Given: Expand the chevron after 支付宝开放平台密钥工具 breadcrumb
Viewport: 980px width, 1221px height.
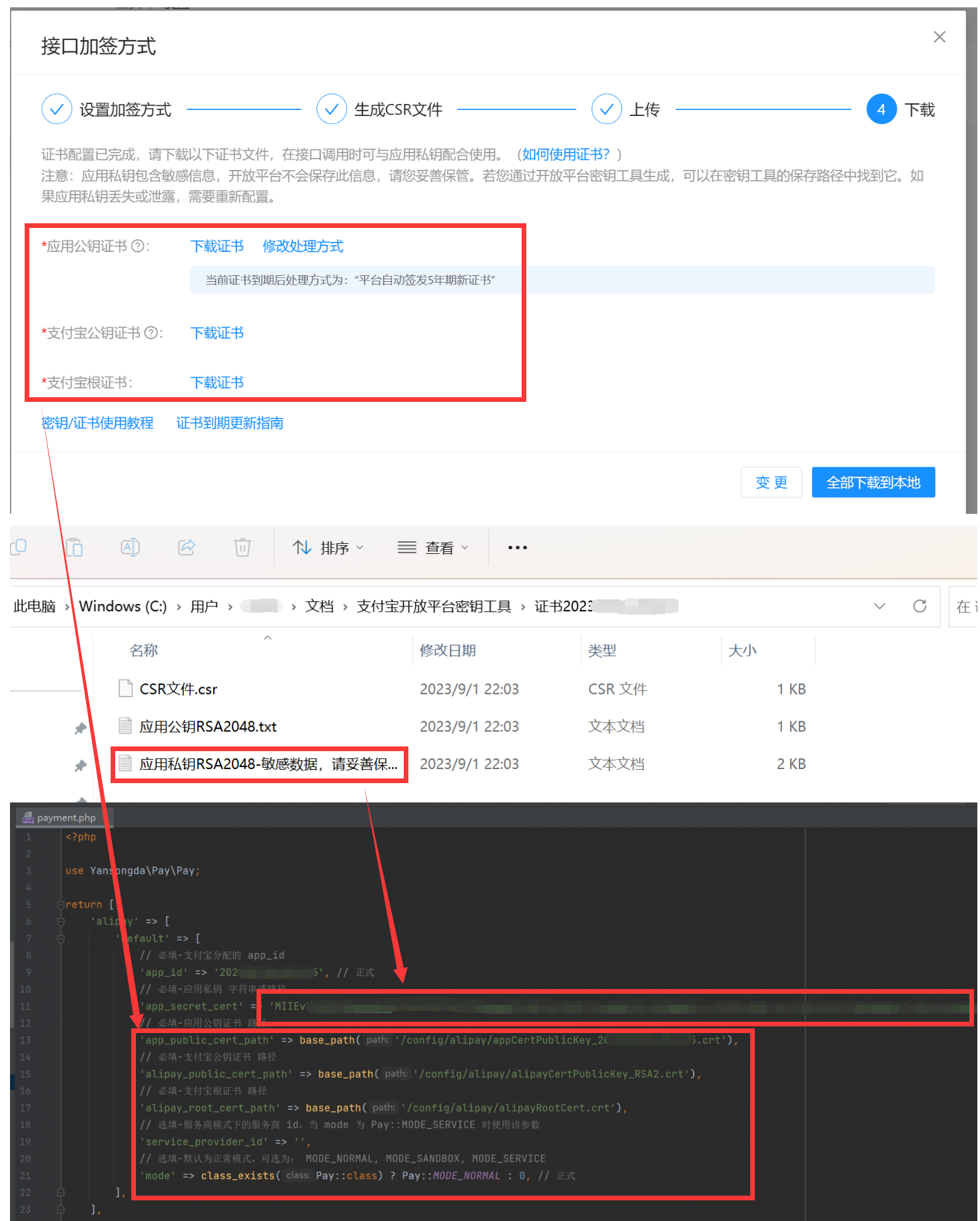Looking at the screenshot, I should point(523,607).
